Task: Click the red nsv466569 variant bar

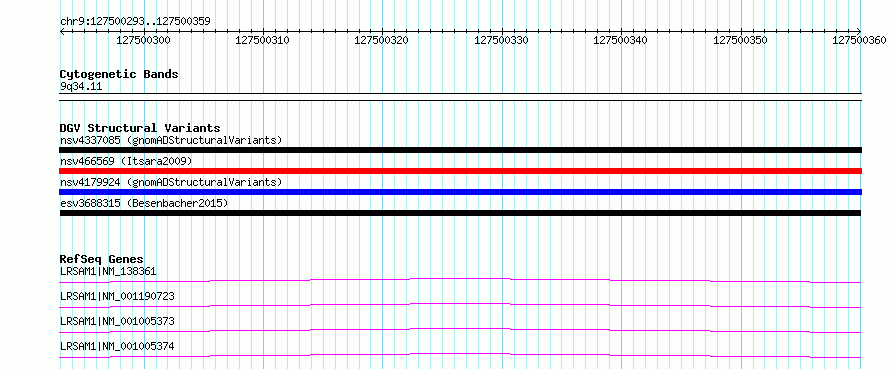Action: pos(460,171)
